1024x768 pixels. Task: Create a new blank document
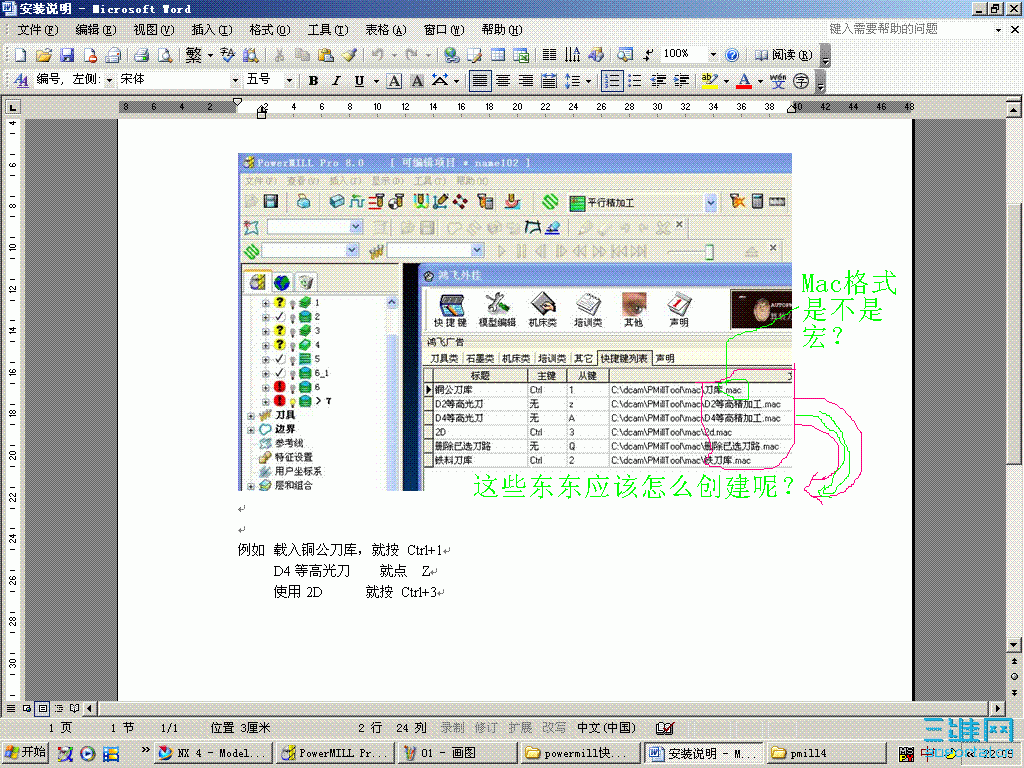tap(20, 56)
